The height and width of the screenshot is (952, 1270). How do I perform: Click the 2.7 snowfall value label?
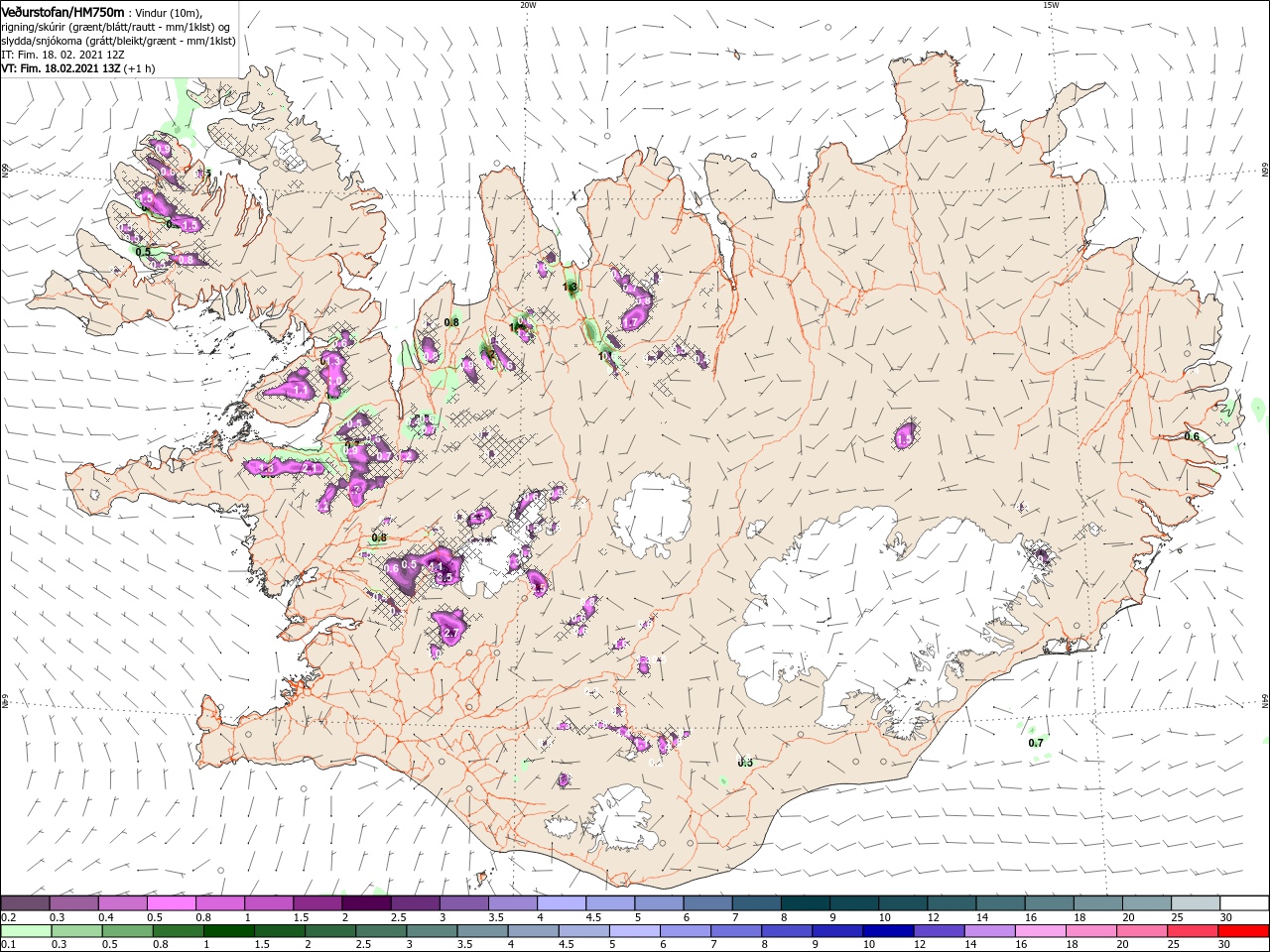click(x=450, y=633)
